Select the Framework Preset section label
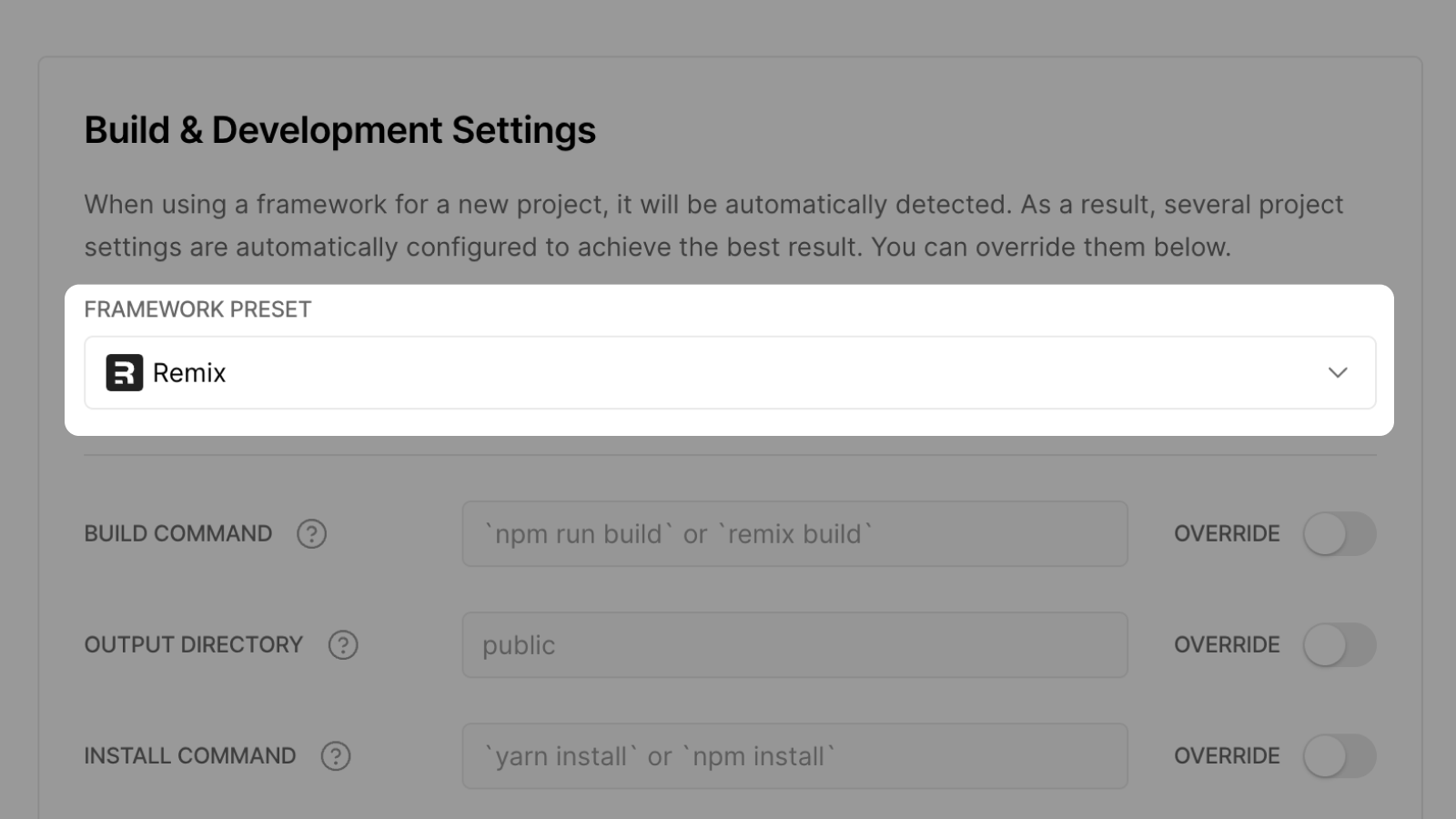 pyautogui.click(x=197, y=309)
